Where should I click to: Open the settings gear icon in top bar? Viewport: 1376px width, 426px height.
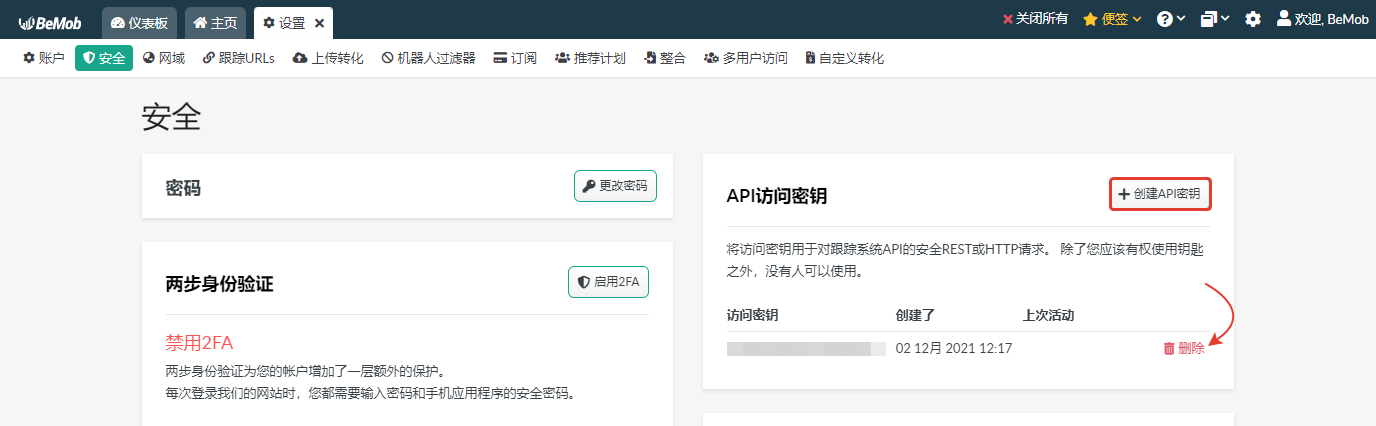click(x=1252, y=19)
